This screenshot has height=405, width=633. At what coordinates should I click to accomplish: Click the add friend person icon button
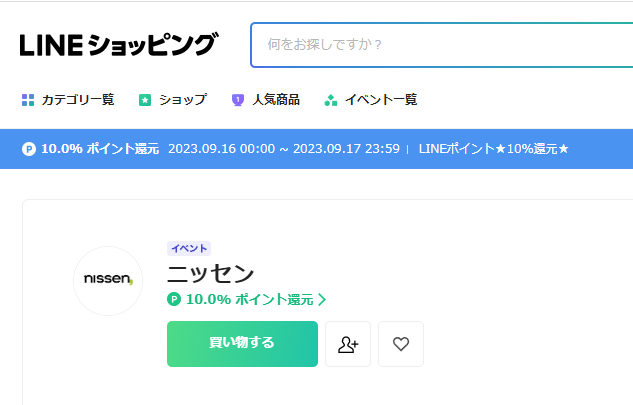tap(348, 344)
